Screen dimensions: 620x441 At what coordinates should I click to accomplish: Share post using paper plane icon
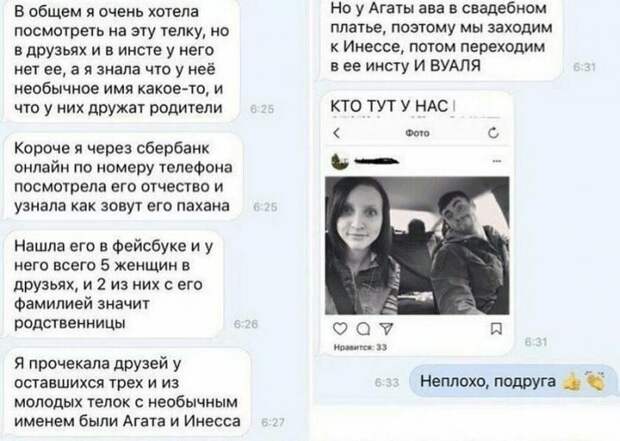pos(386,329)
